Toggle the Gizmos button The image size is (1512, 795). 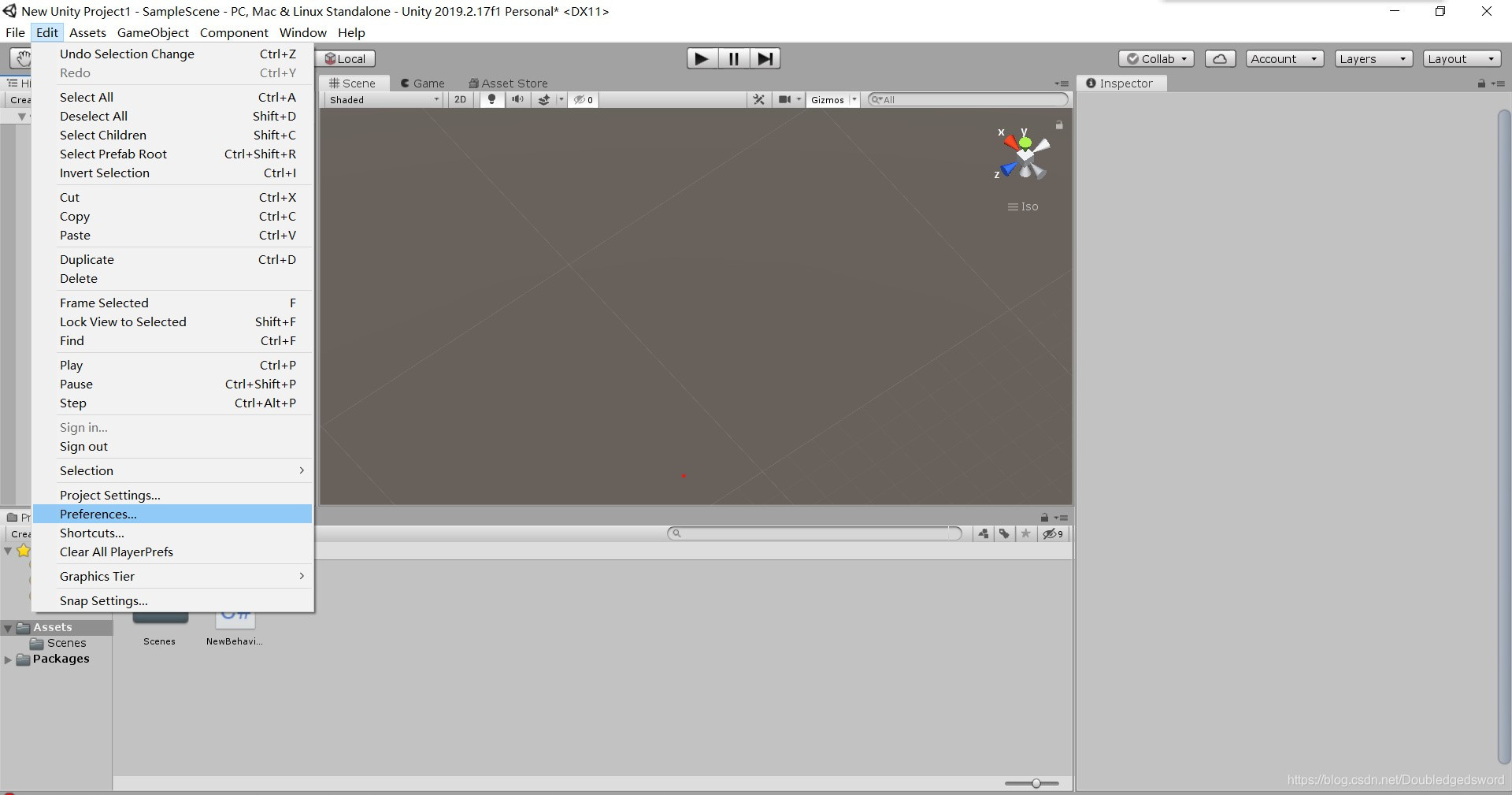click(828, 99)
